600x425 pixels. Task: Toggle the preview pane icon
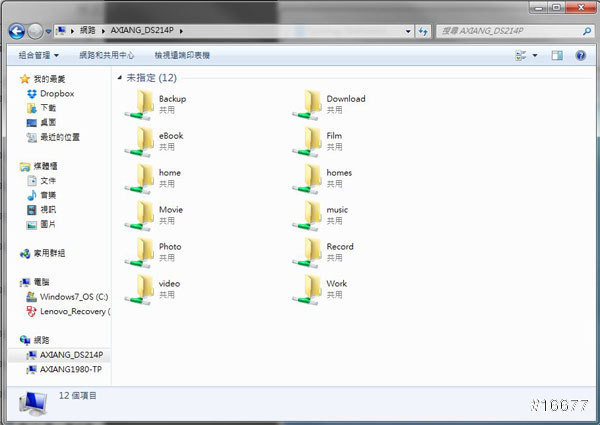tap(557, 55)
